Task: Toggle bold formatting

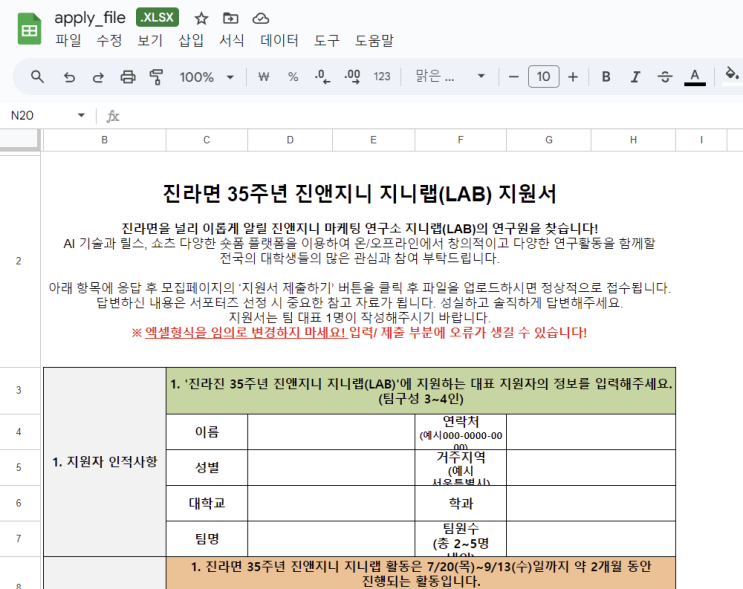Action: tap(606, 77)
